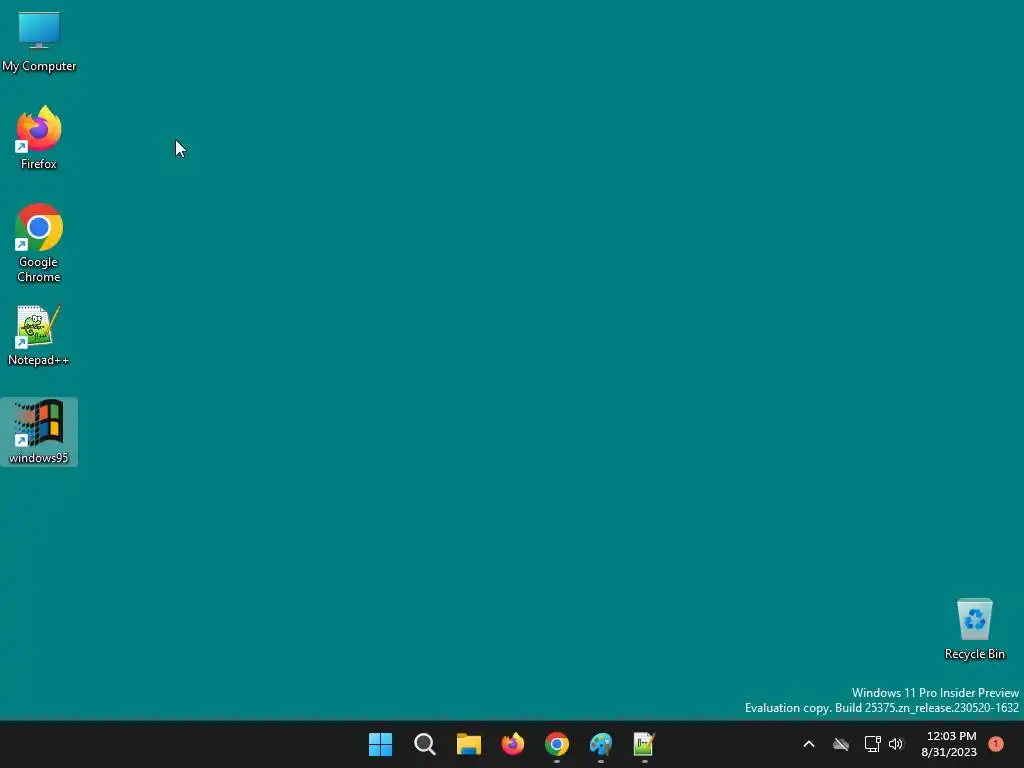
Task: Select the Google Chrome desktop shortcut
Action: 39,243
